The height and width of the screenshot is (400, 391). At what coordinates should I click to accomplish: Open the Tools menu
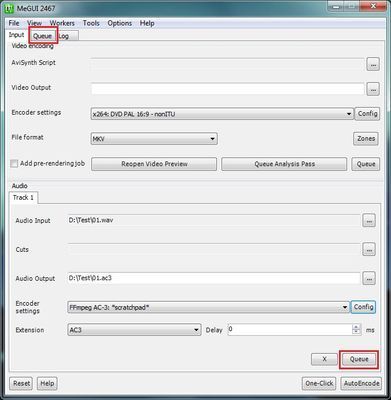pyautogui.click(x=91, y=23)
